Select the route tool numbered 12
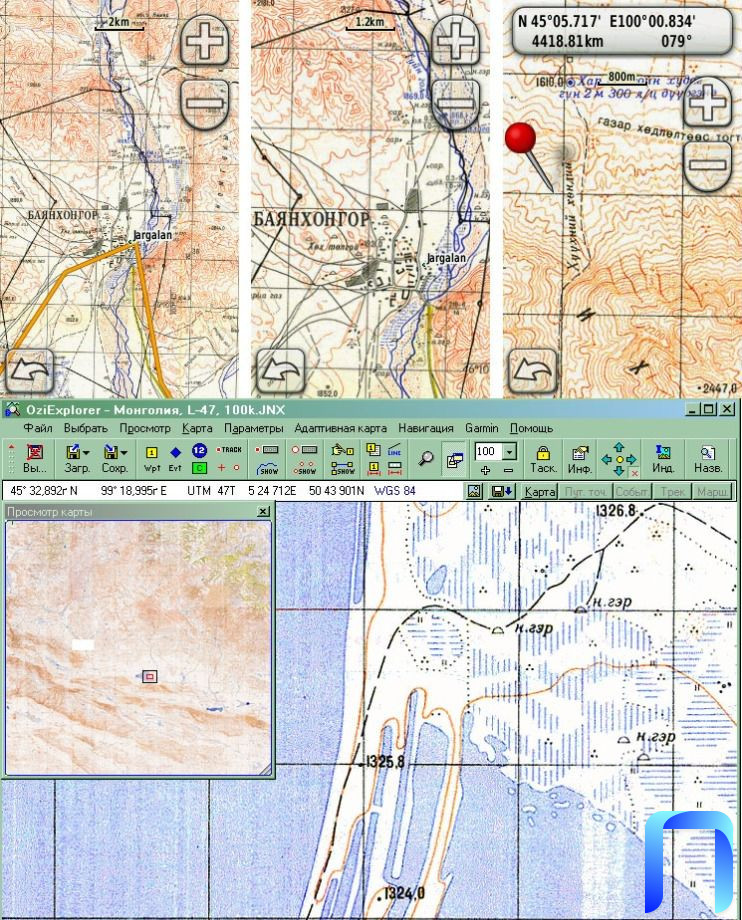 [199, 451]
